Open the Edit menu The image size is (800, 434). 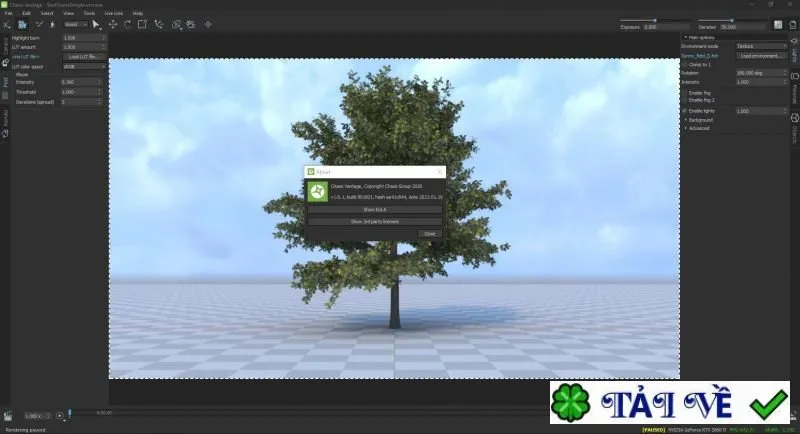coord(27,13)
